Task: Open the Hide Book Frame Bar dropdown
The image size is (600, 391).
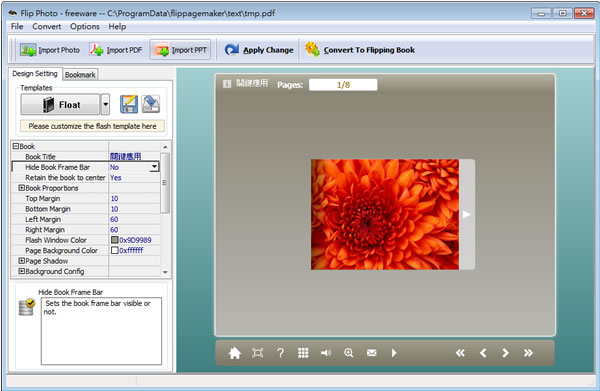Action: (x=154, y=167)
